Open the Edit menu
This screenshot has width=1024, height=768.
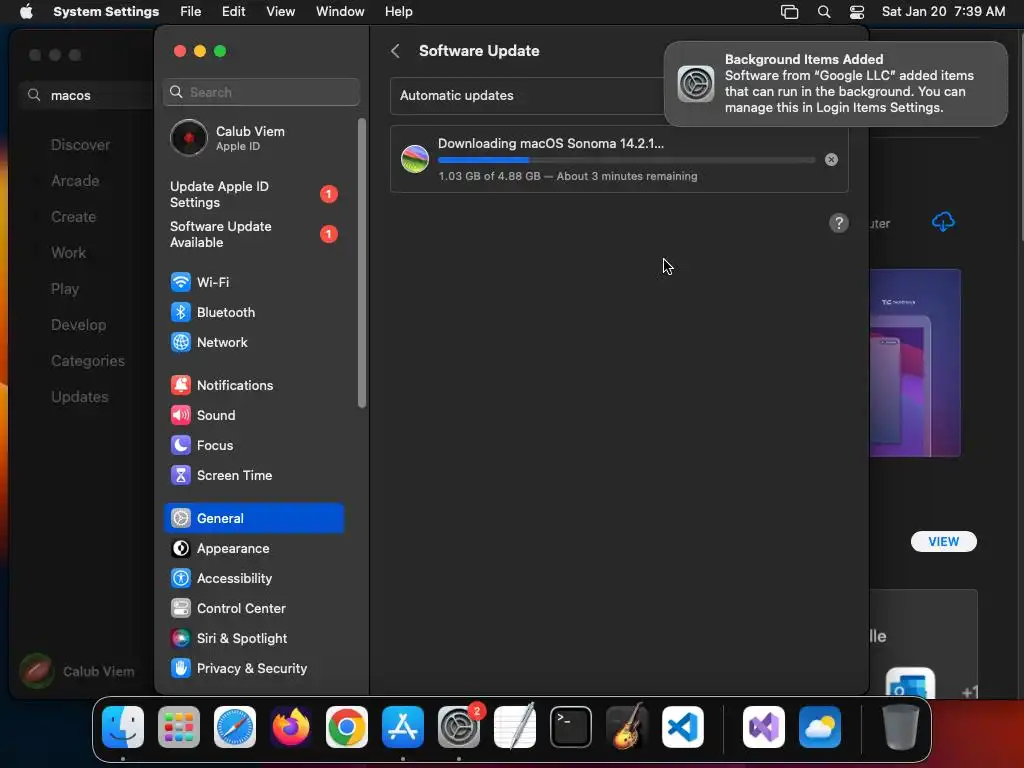click(233, 12)
